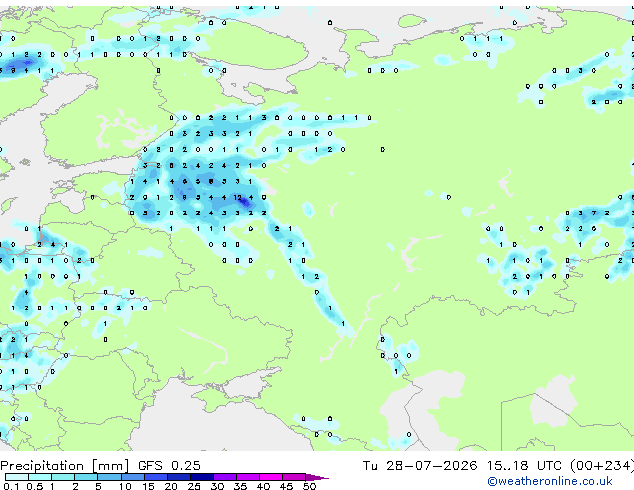Click the 40–45 mm magenta legend swatch
The width and height of the screenshot is (634, 490).
271,477
